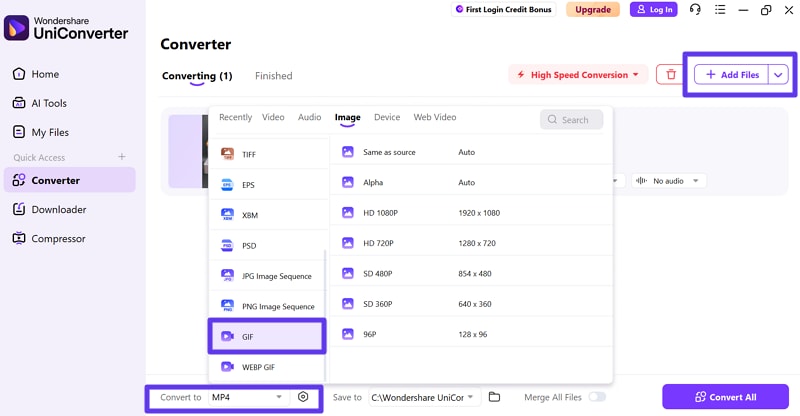Click the Wondershare UniConverter logo
This screenshot has height=416, width=800.
point(66,28)
